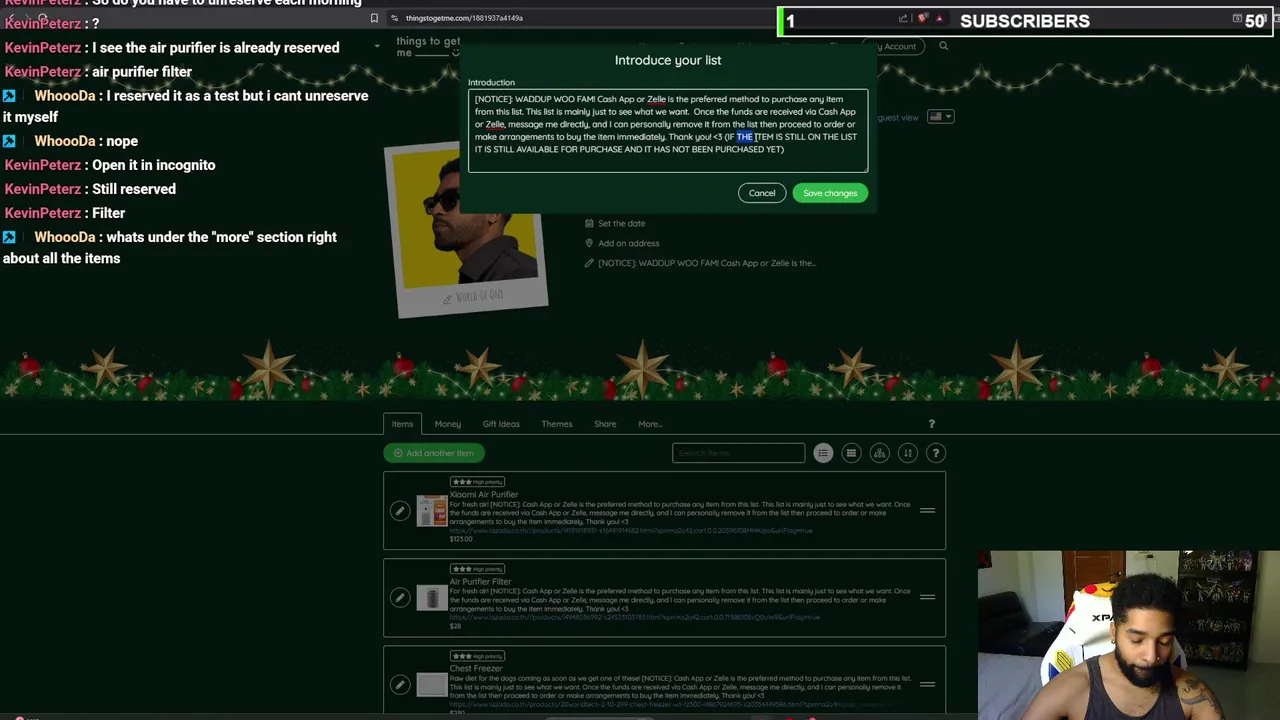Image resolution: width=1280 pixels, height=720 pixels.
Task: Cancel the Introduce your list dialog
Action: [762, 193]
